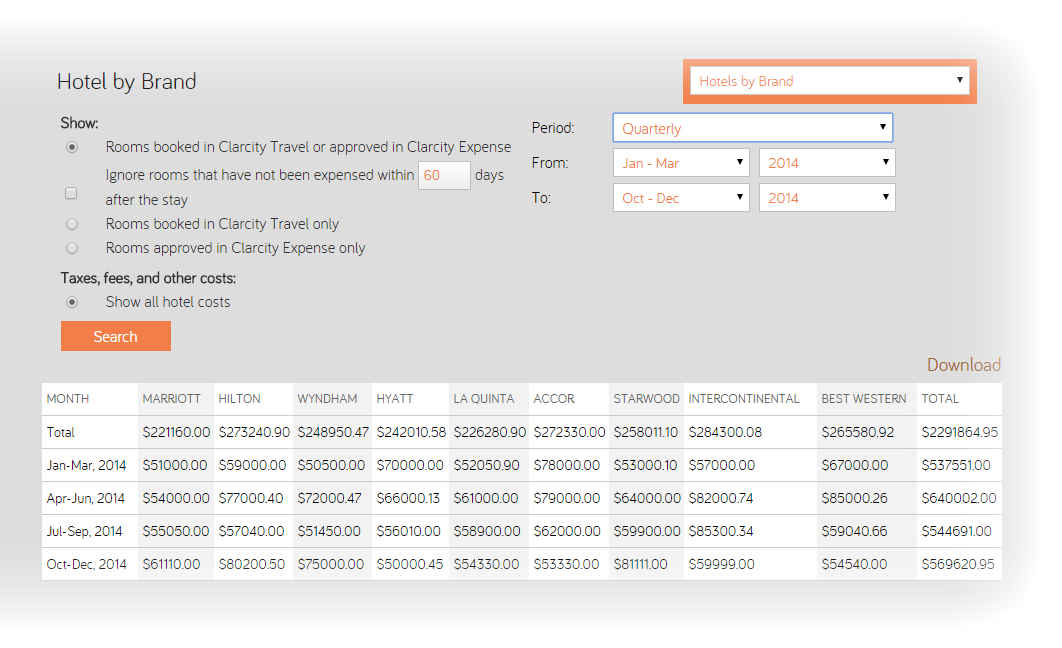
Task: Click the HILTON column header
Action: coord(240,399)
